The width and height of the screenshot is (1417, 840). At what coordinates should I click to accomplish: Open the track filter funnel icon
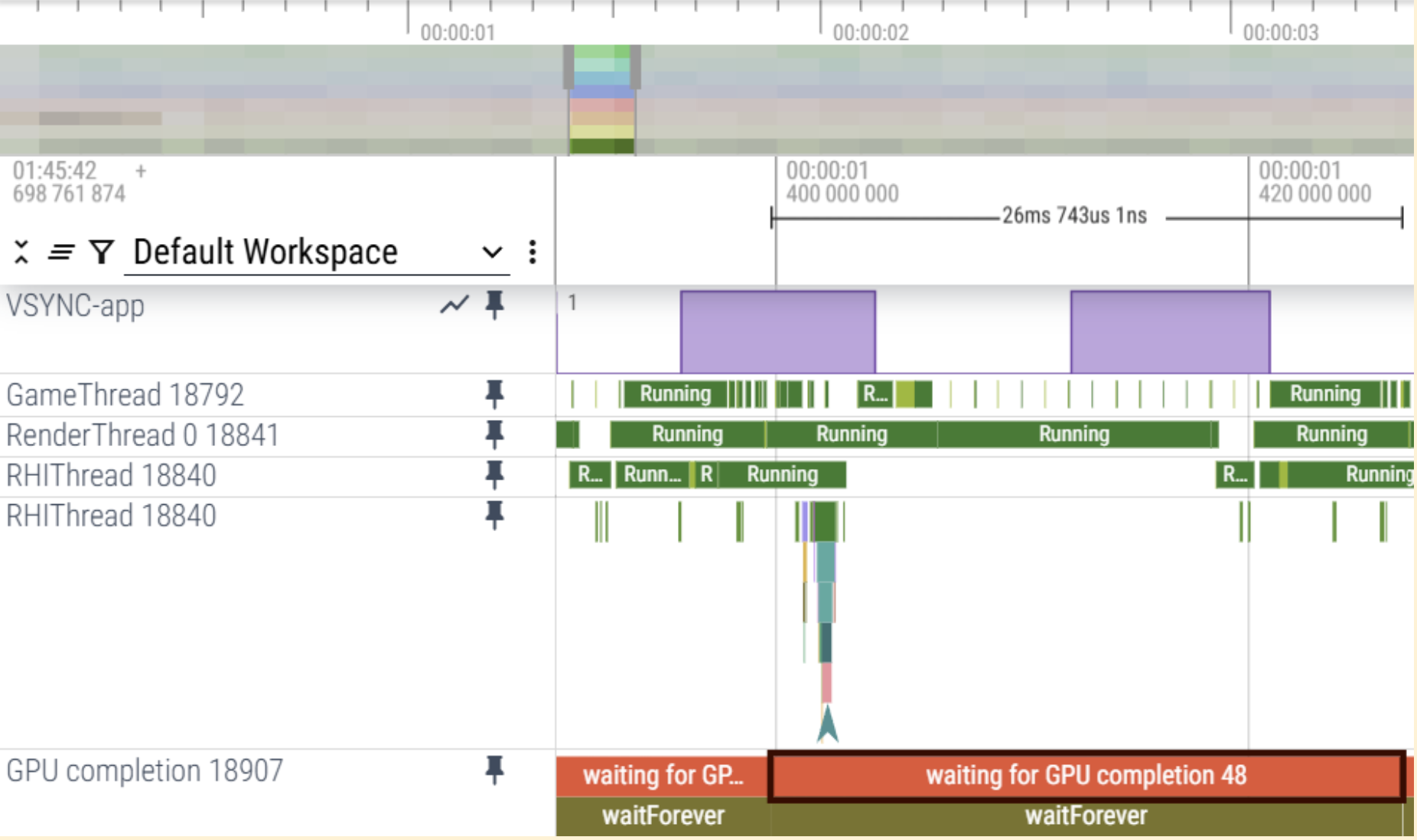pos(101,252)
